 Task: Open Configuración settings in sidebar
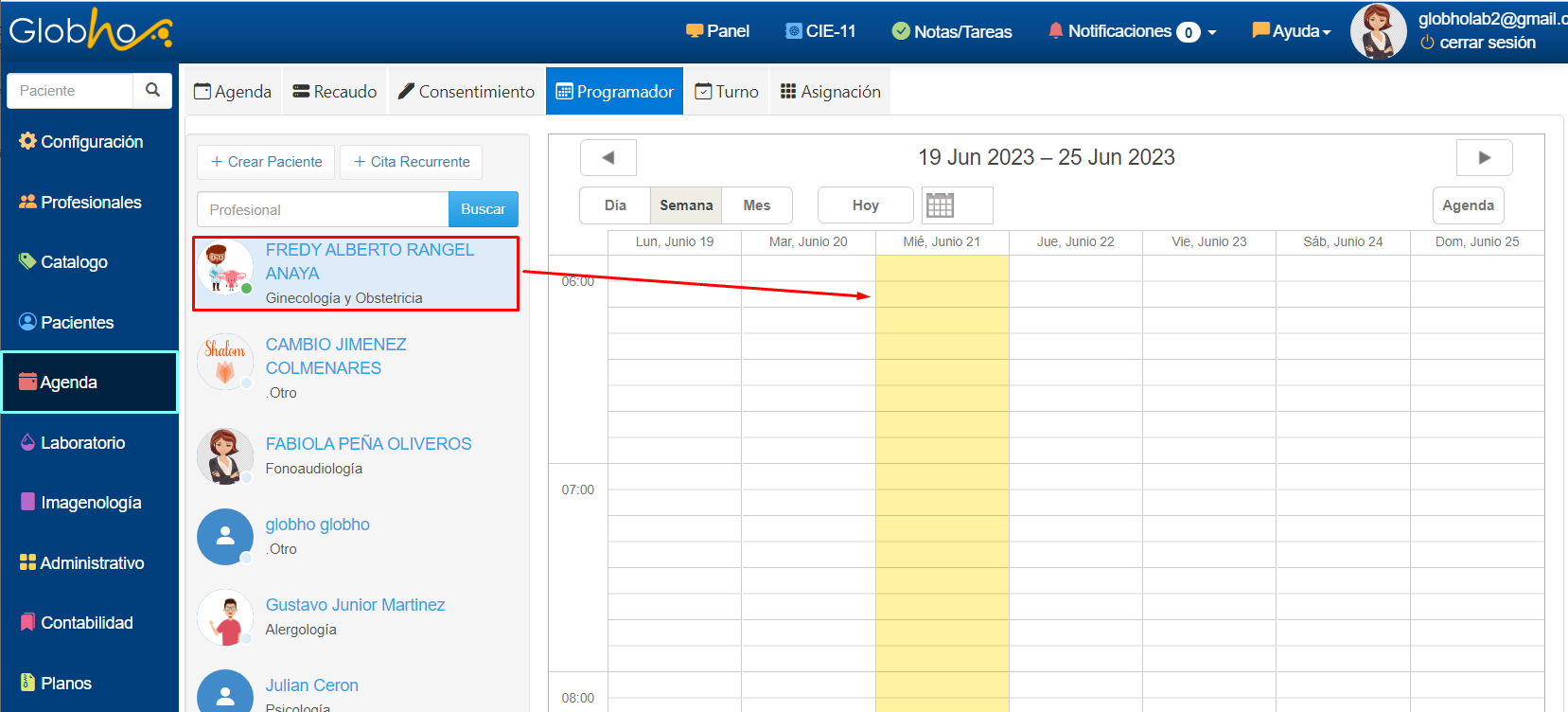click(91, 142)
